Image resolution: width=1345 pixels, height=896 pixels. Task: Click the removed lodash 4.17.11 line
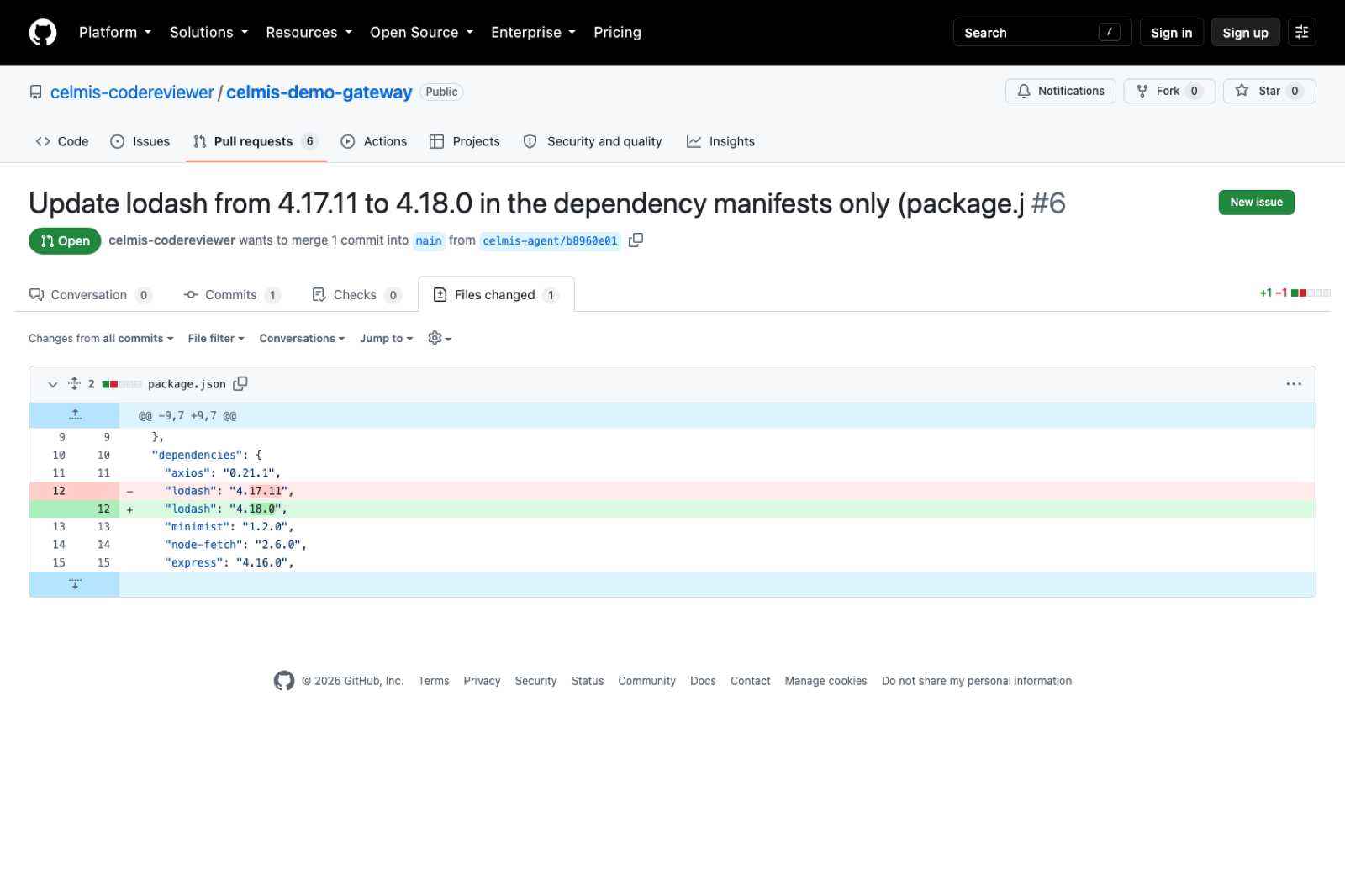click(672, 491)
